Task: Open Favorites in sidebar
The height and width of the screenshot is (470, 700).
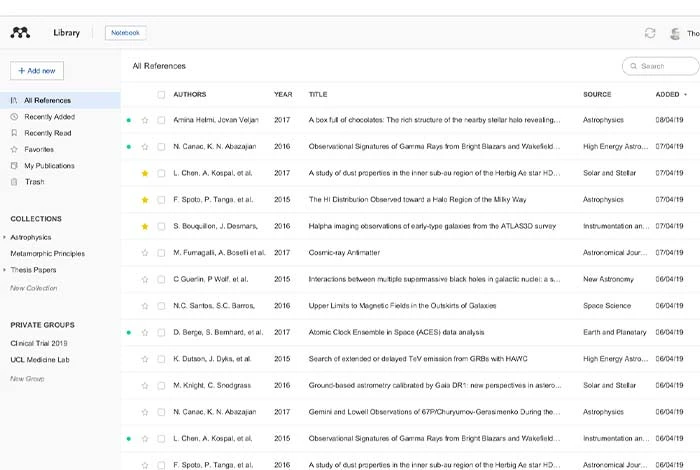Action: 39,149
